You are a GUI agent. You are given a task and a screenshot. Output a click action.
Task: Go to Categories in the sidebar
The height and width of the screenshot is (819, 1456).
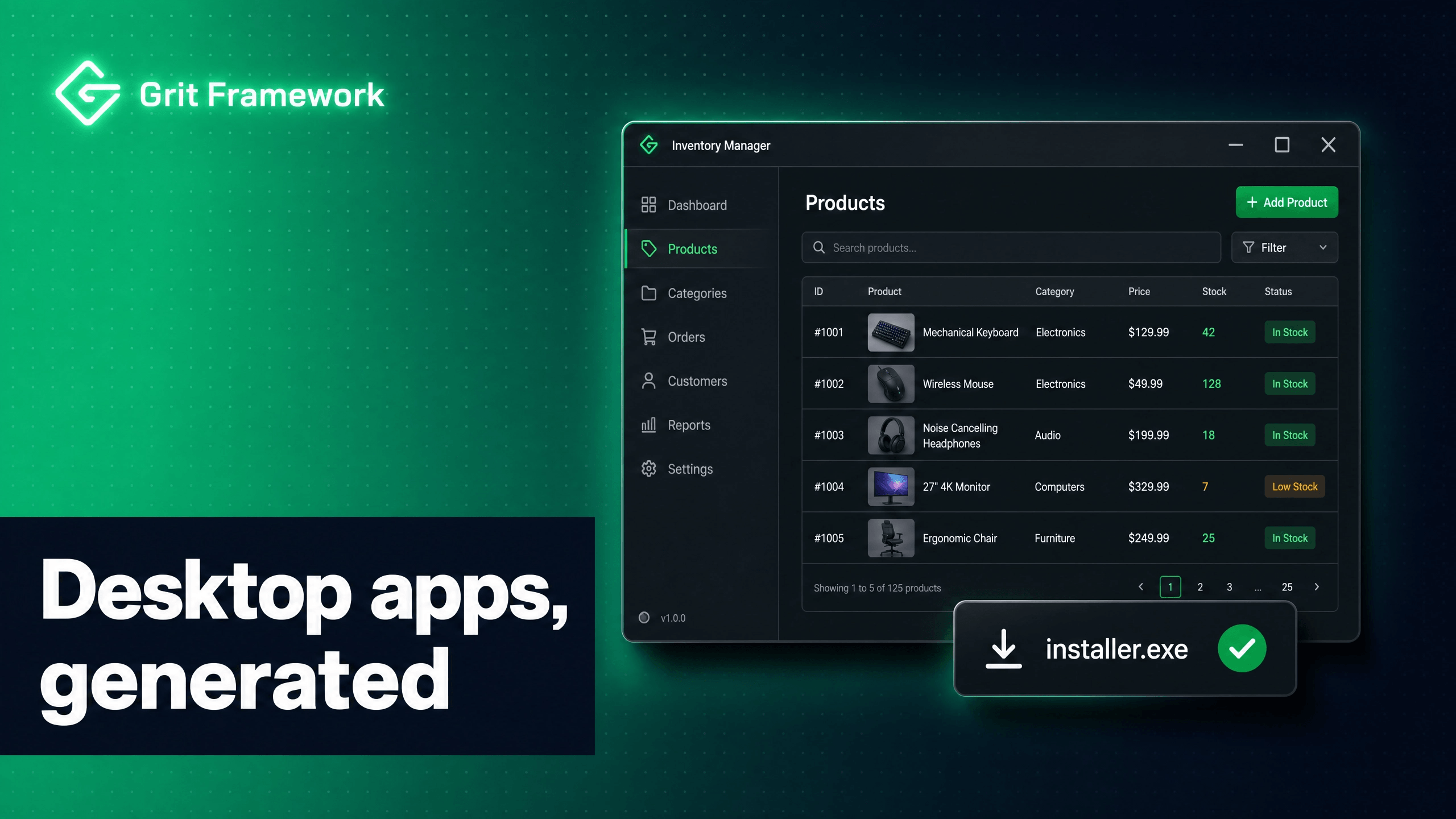pyautogui.click(x=701, y=293)
